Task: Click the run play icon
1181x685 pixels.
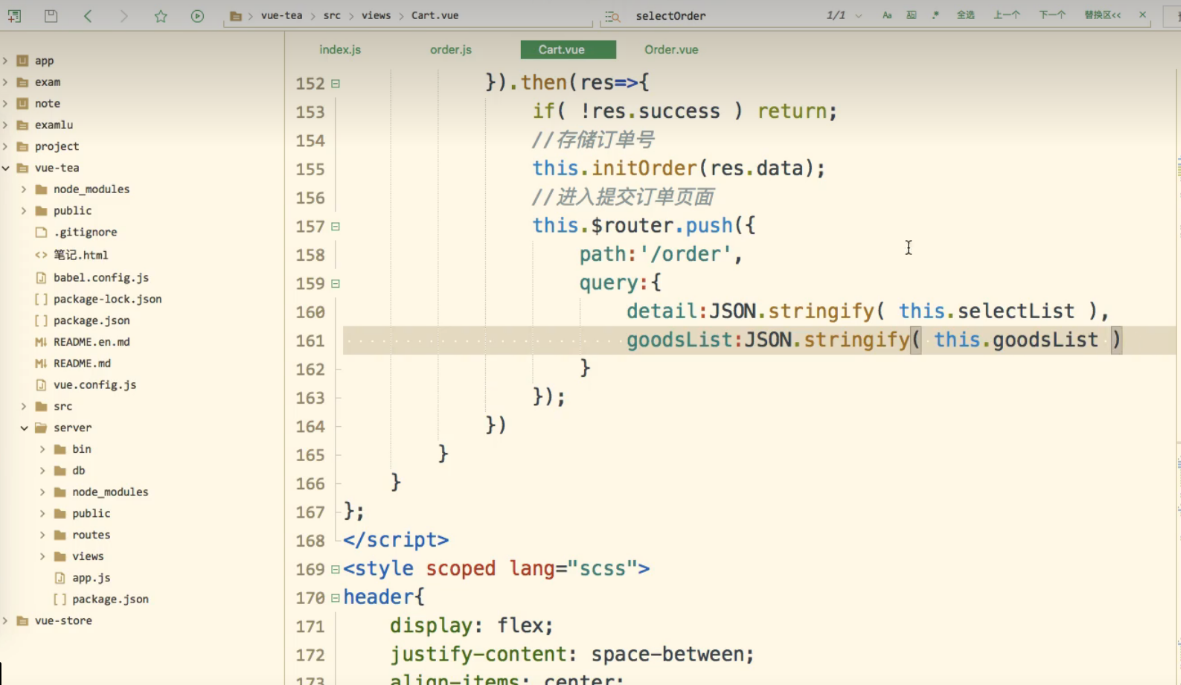Action: pos(197,15)
